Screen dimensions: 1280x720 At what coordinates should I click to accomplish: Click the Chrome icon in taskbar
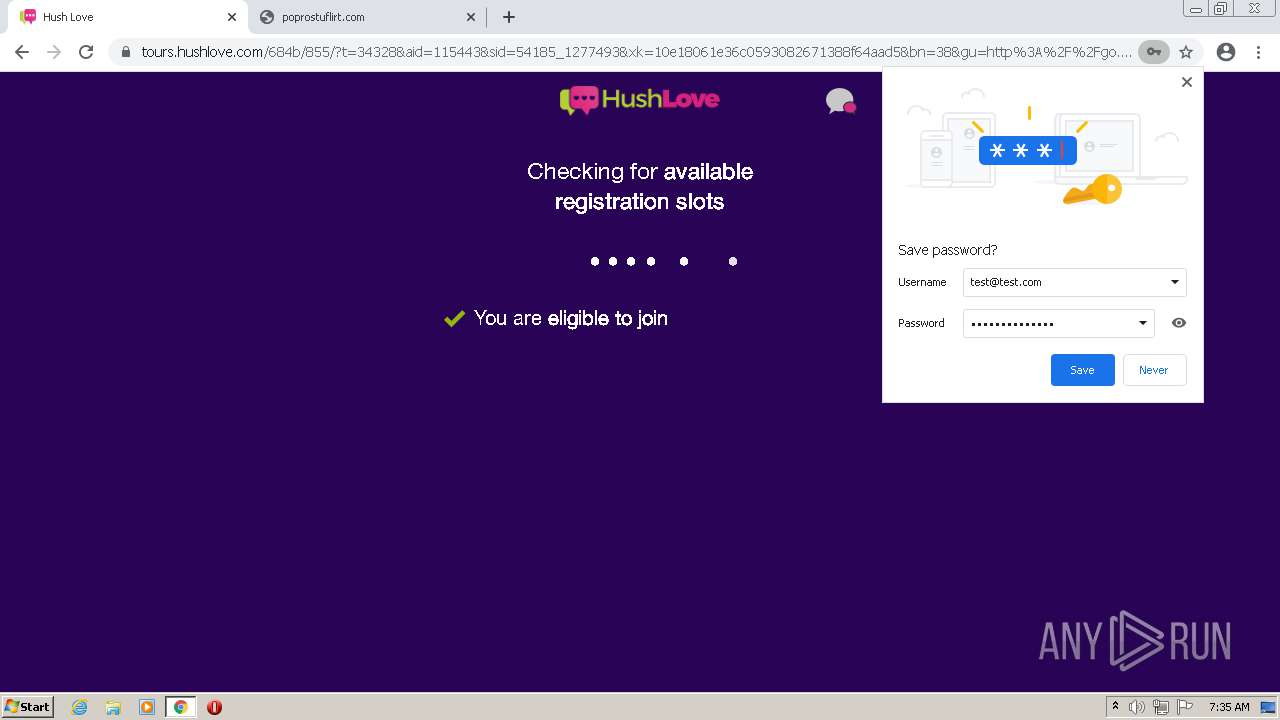pos(180,707)
